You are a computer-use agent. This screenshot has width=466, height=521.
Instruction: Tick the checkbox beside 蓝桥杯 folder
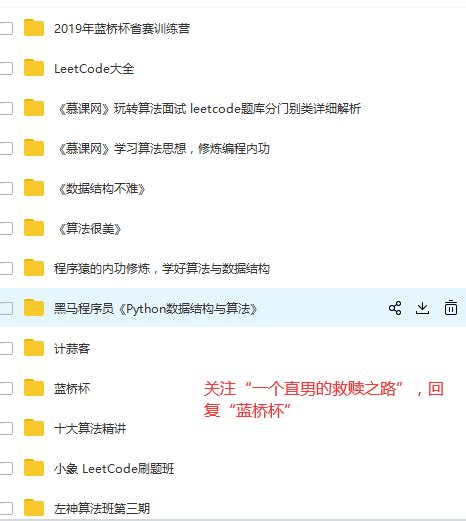(6, 388)
